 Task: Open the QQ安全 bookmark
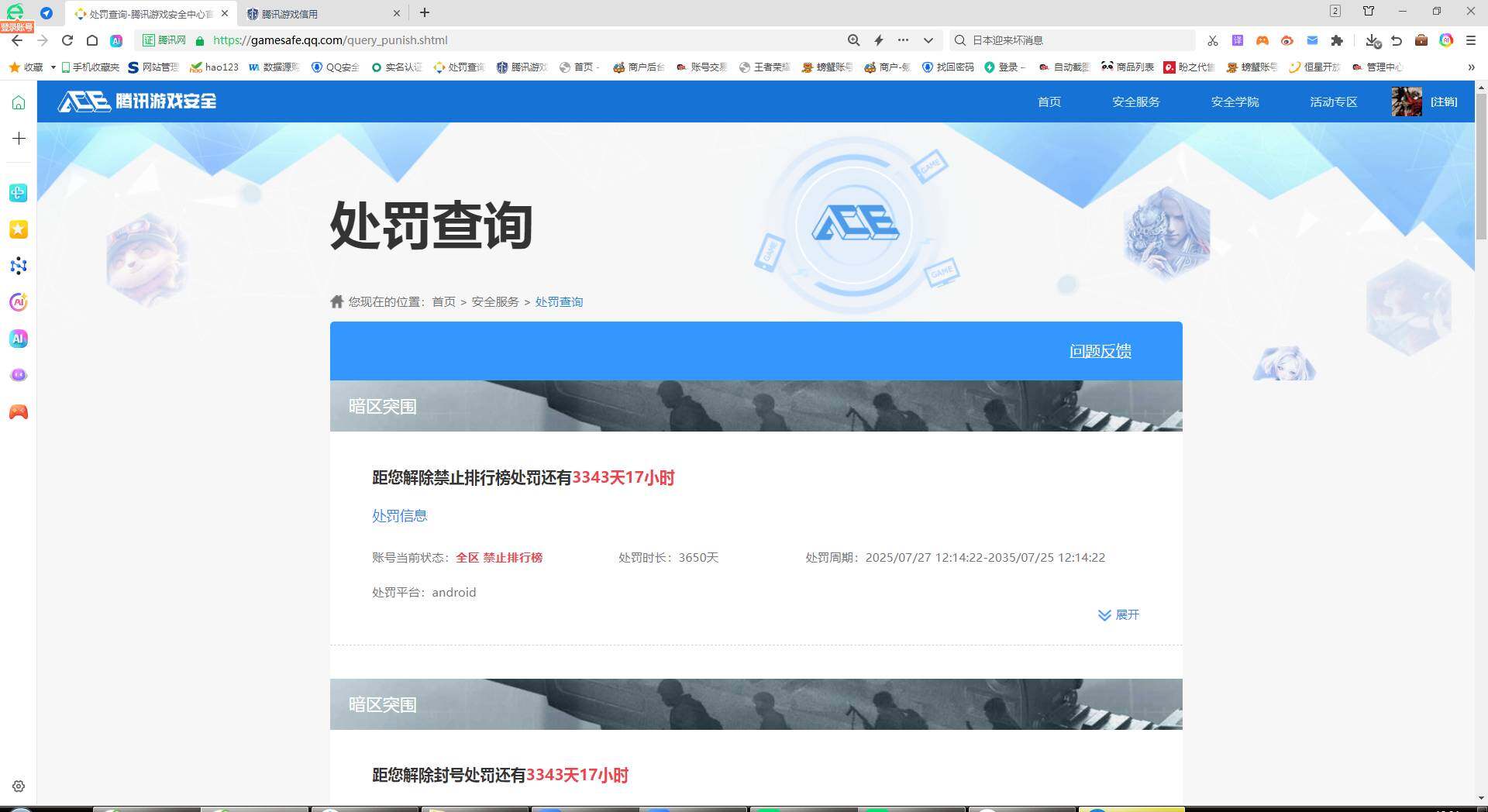pos(335,67)
